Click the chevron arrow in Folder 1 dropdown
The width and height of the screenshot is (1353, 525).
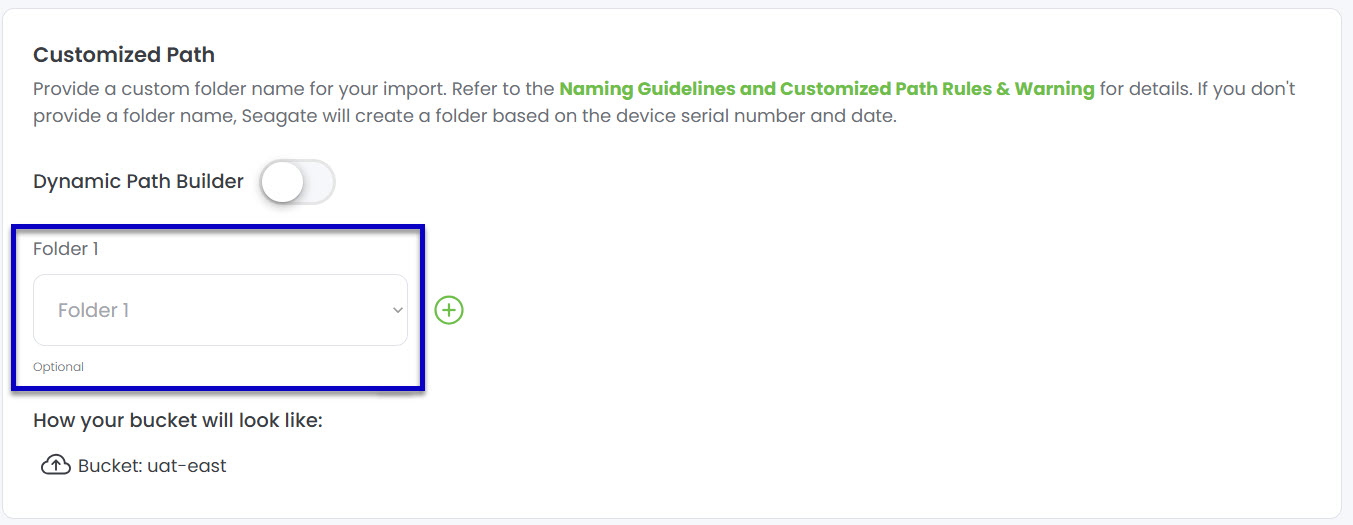396,311
